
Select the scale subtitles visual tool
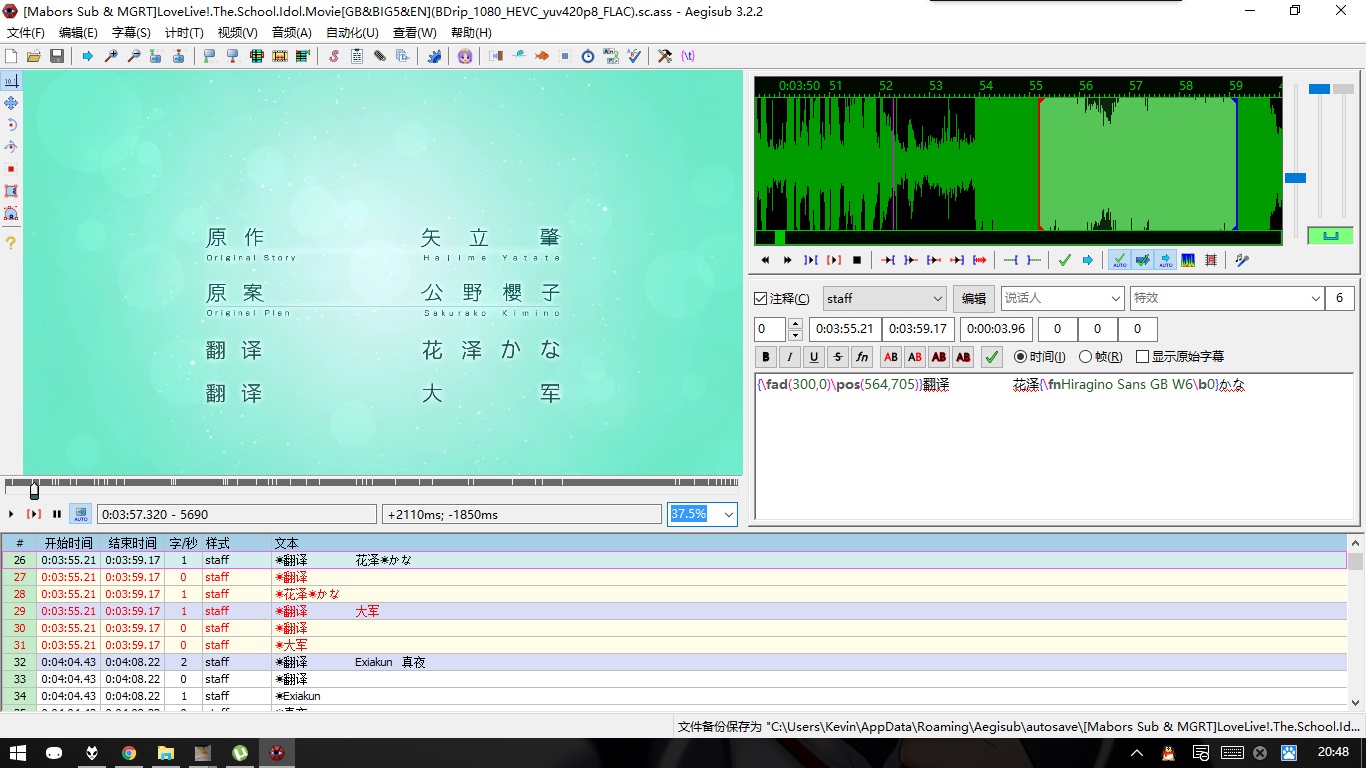point(11,169)
